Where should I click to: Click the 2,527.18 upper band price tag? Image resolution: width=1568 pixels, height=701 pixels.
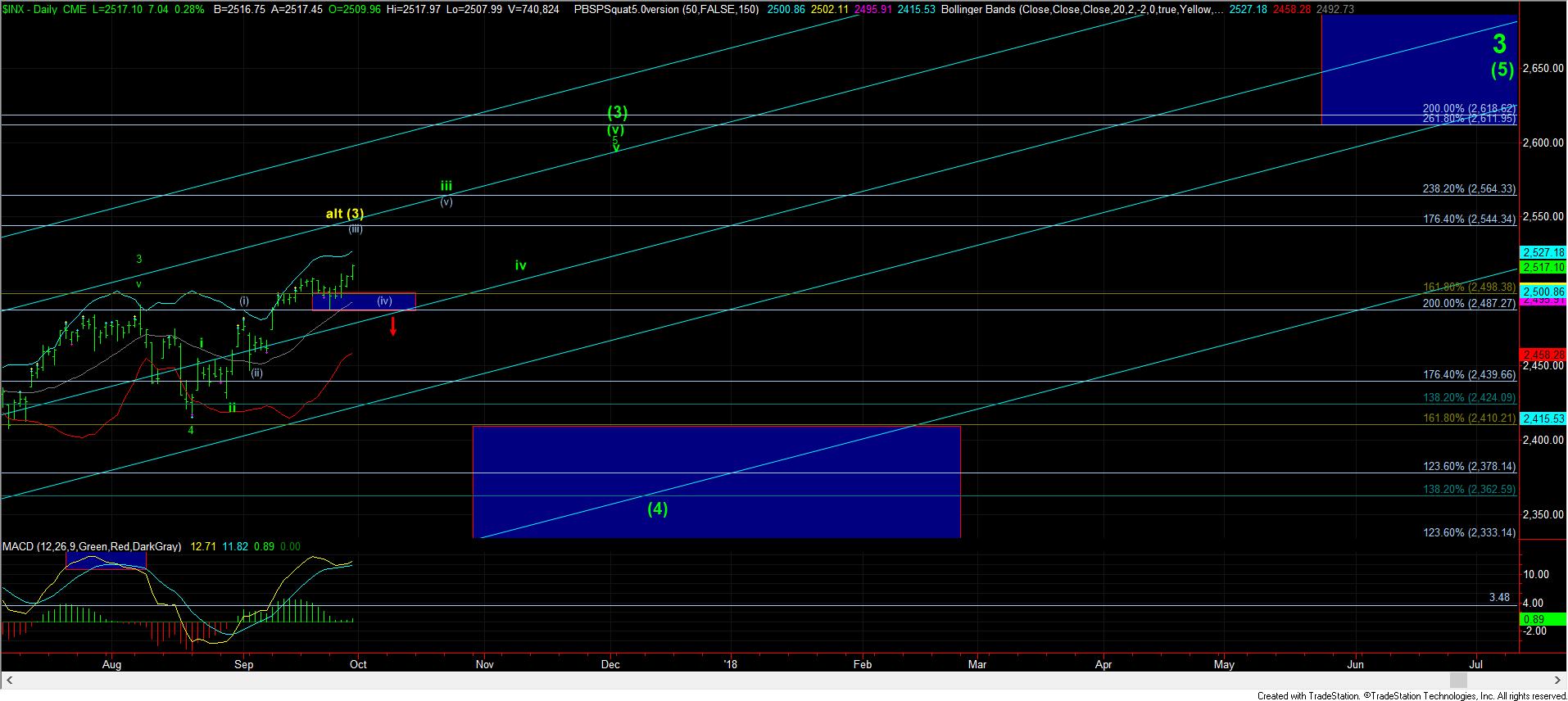tap(1543, 252)
